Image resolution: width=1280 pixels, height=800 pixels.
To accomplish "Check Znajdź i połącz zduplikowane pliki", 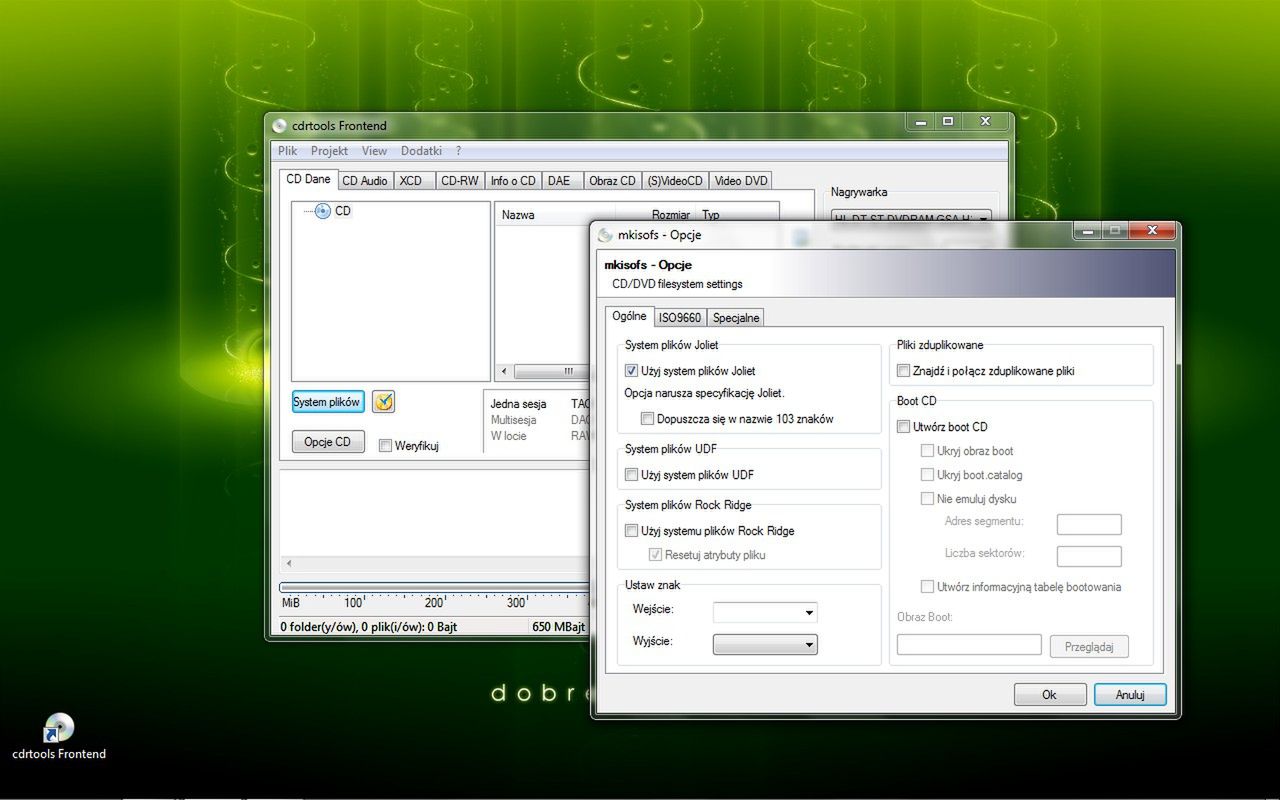I will [903, 371].
